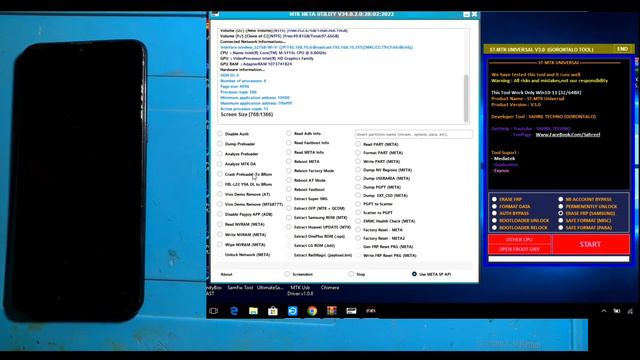Select the Analyze MTK DA option
640x360 pixels.
click(237, 164)
